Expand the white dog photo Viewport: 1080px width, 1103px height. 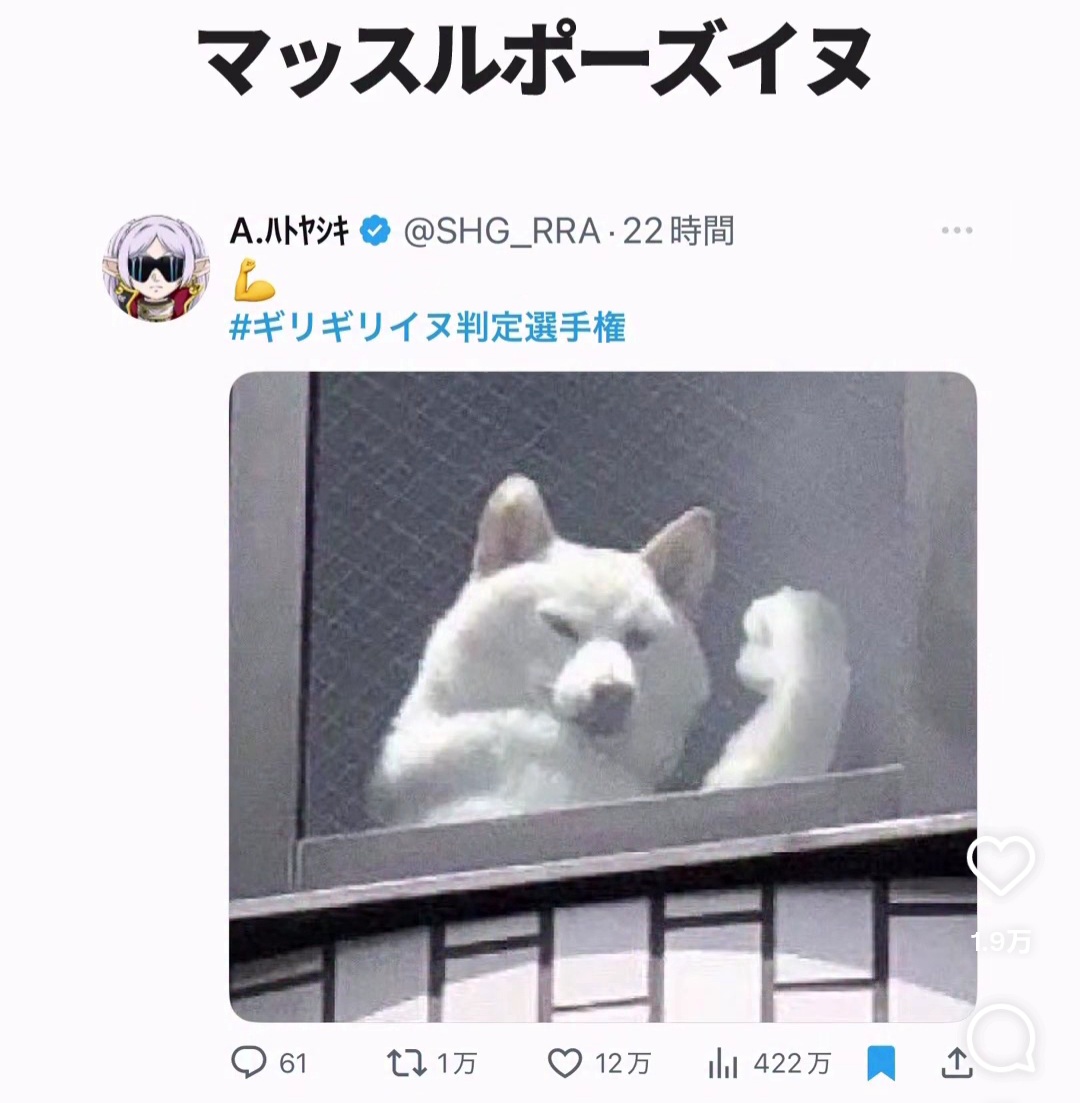[x=603, y=696]
